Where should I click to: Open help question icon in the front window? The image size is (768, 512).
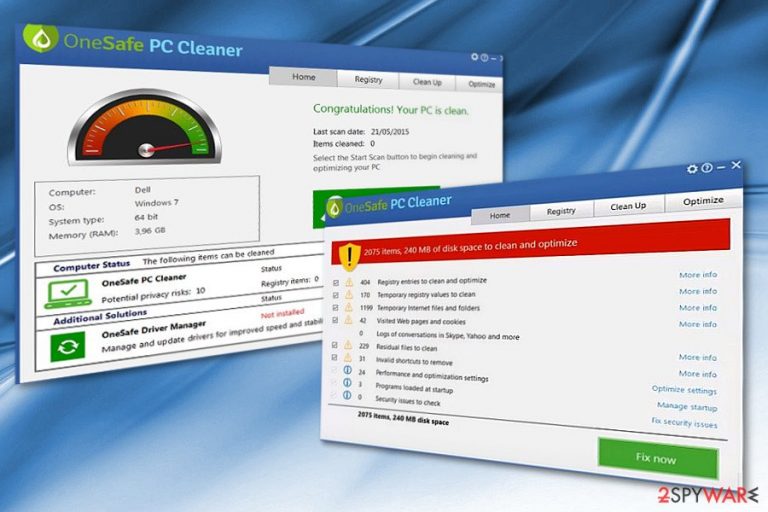coord(707,168)
